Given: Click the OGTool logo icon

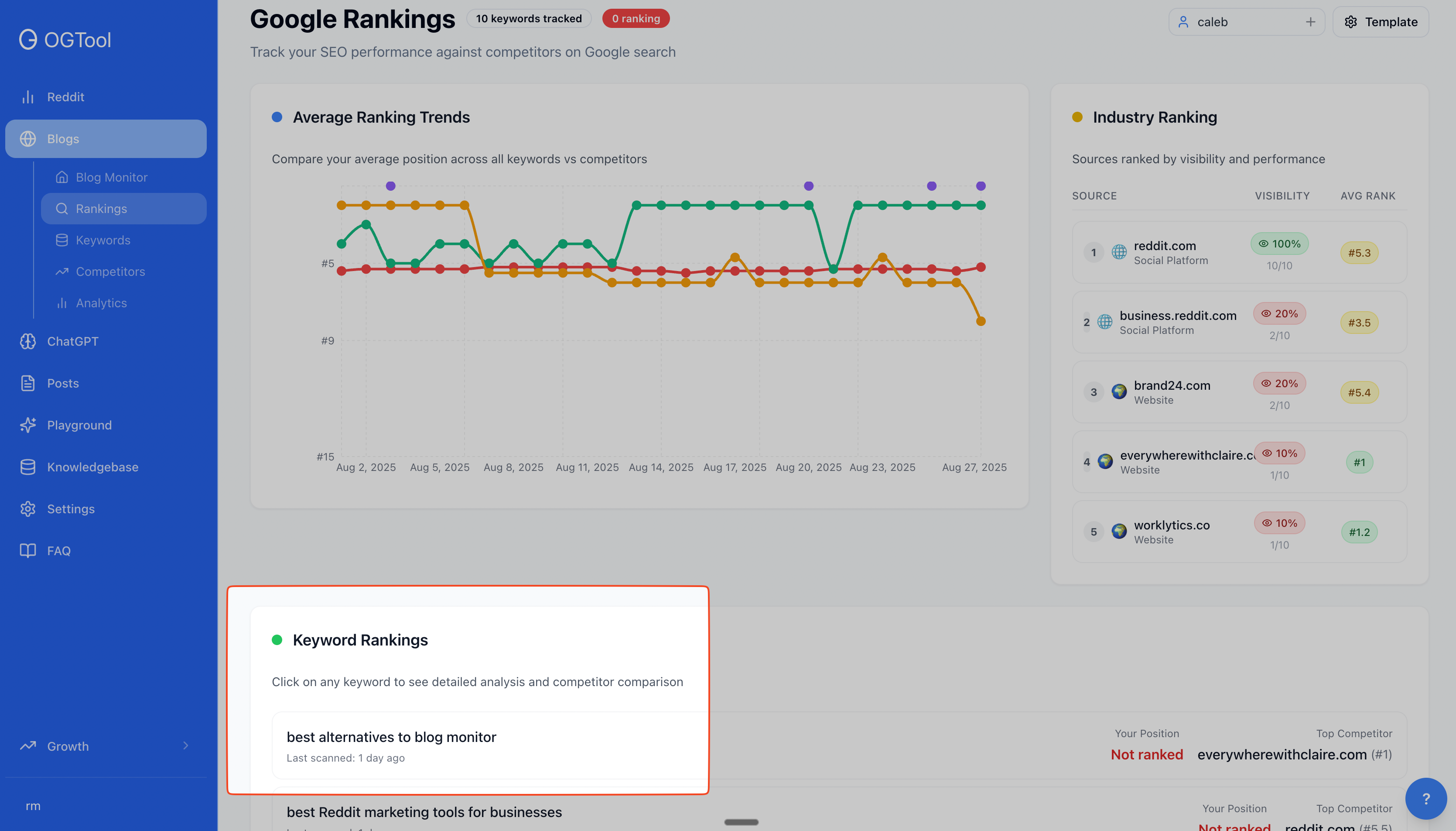Looking at the screenshot, I should tap(28, 40).
